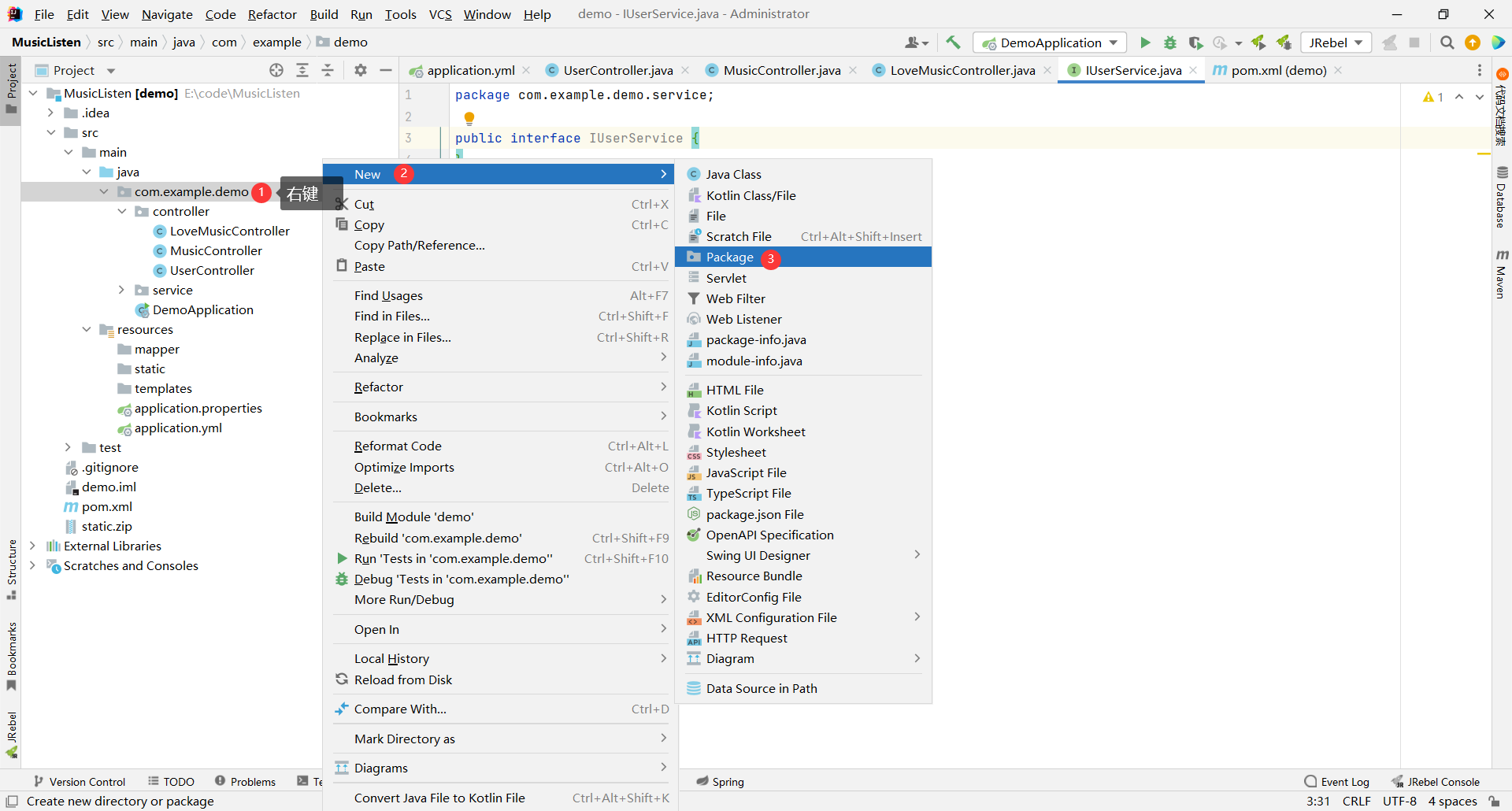The image size is (1512, 811).
Task: Expand the .idea folder in project tree
Action: (51, 113)
